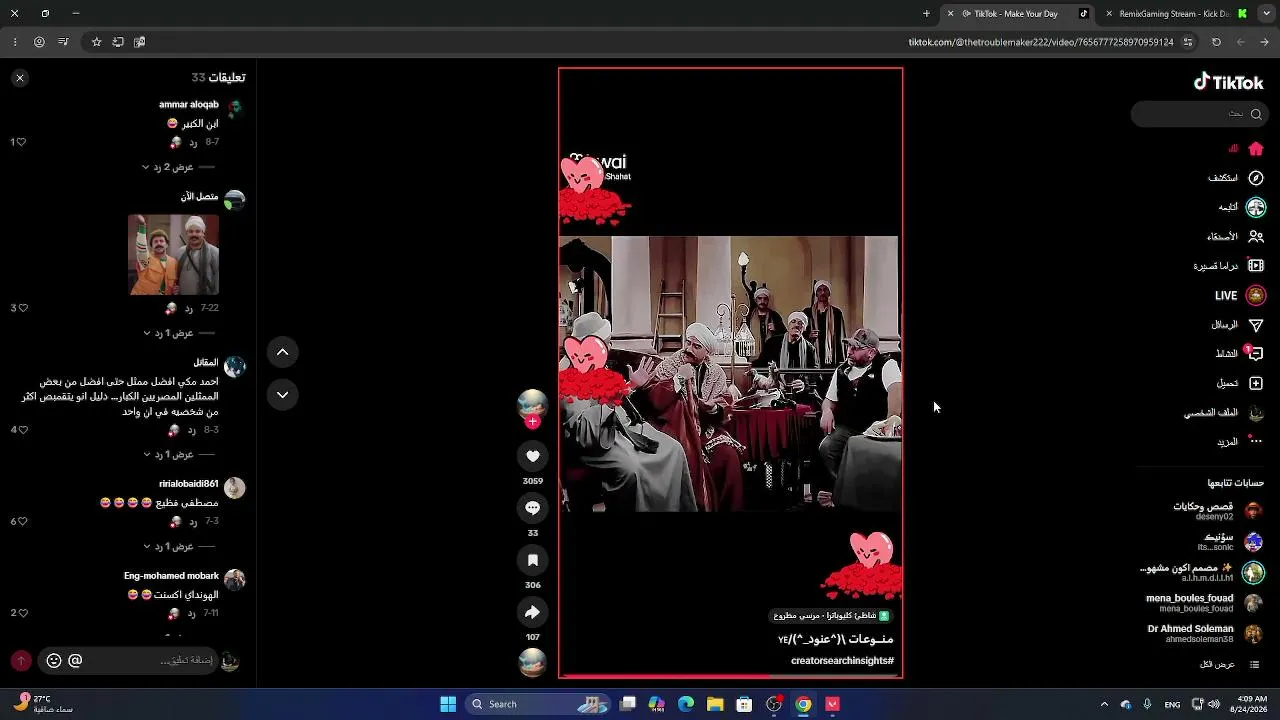1280x720 pixels.
Task: Like the video with the heart icon
Action: [532, 456]
